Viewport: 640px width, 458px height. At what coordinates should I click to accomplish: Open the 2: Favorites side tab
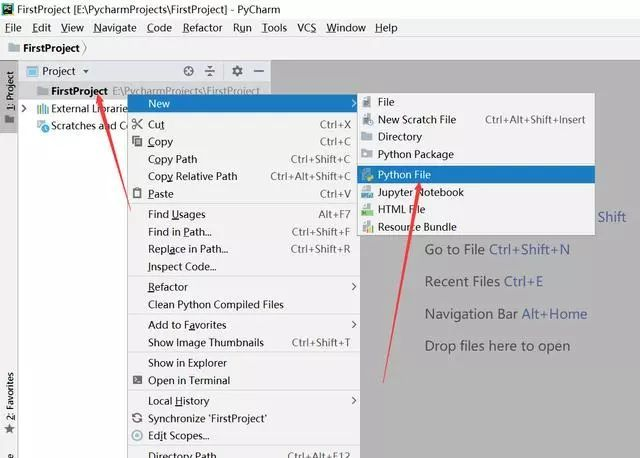9,402
